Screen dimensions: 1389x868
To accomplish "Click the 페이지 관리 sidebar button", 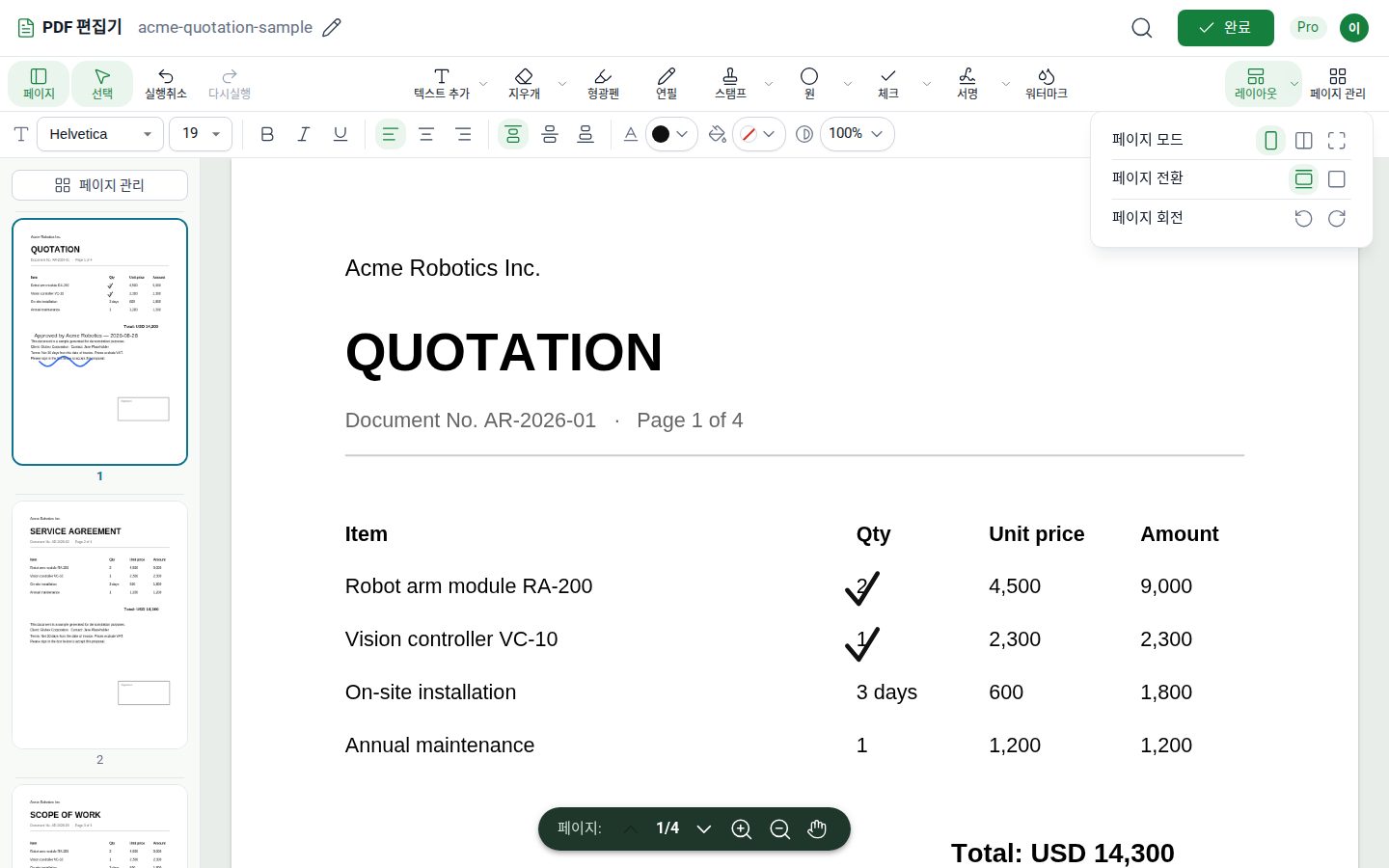I will [x=99, y=185].
